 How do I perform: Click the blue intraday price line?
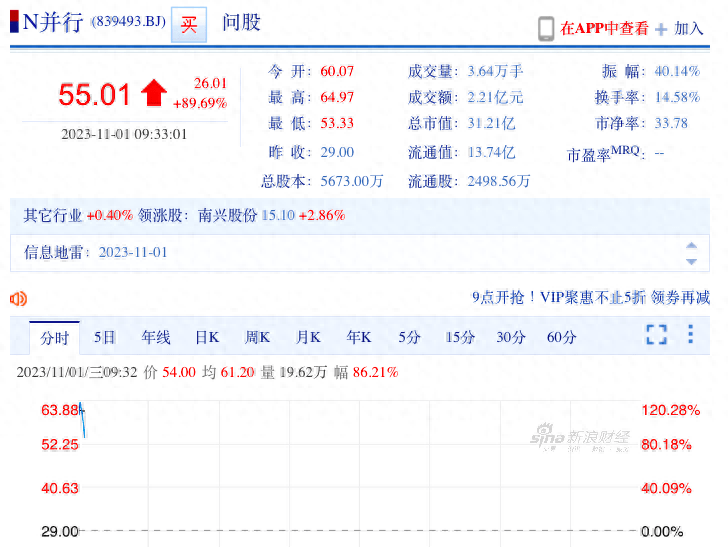[x=83, y=420]
